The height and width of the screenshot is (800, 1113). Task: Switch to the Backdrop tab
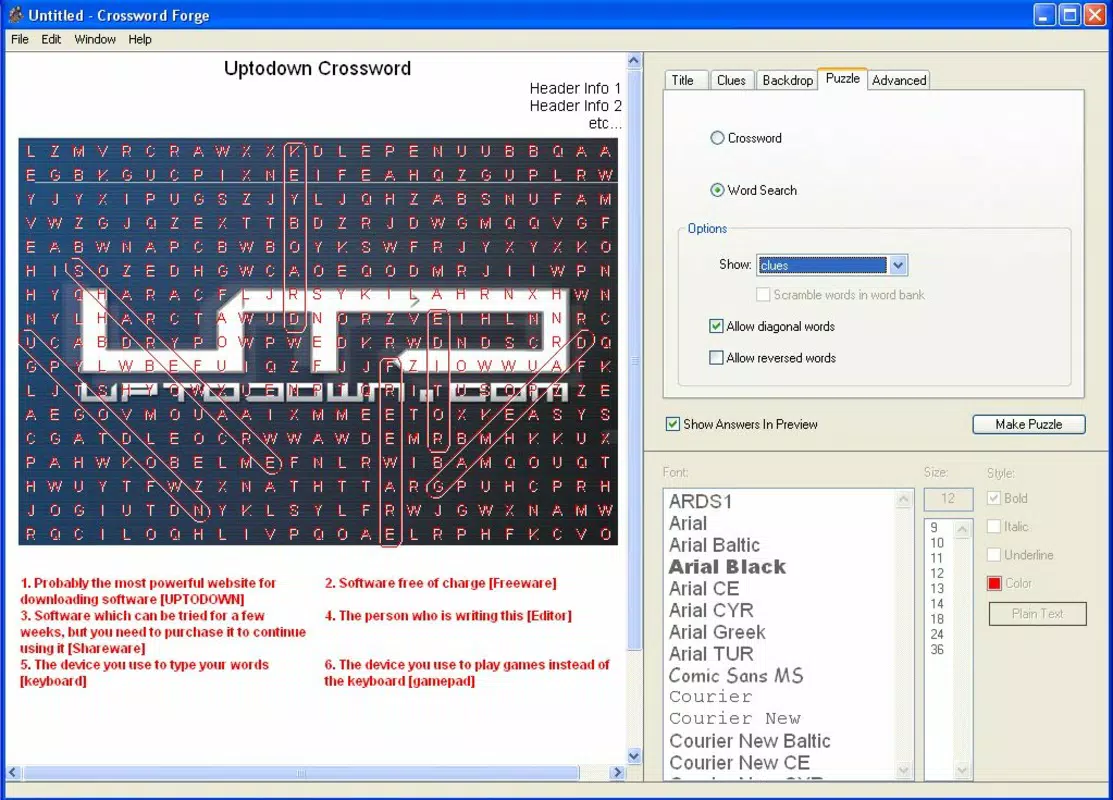787,80
